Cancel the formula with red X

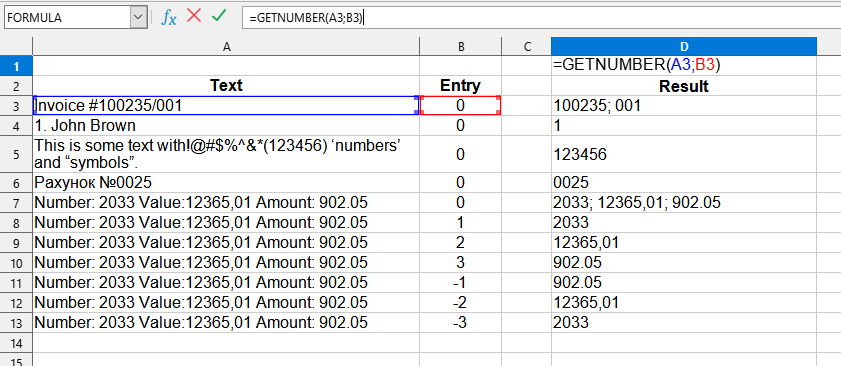pos(194,16)
